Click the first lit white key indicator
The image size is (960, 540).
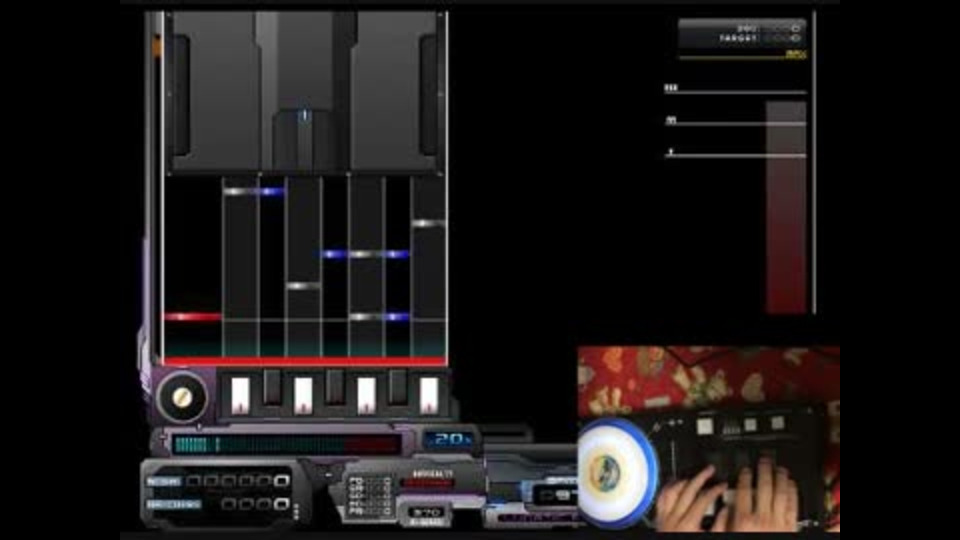(x=240, y=395)
